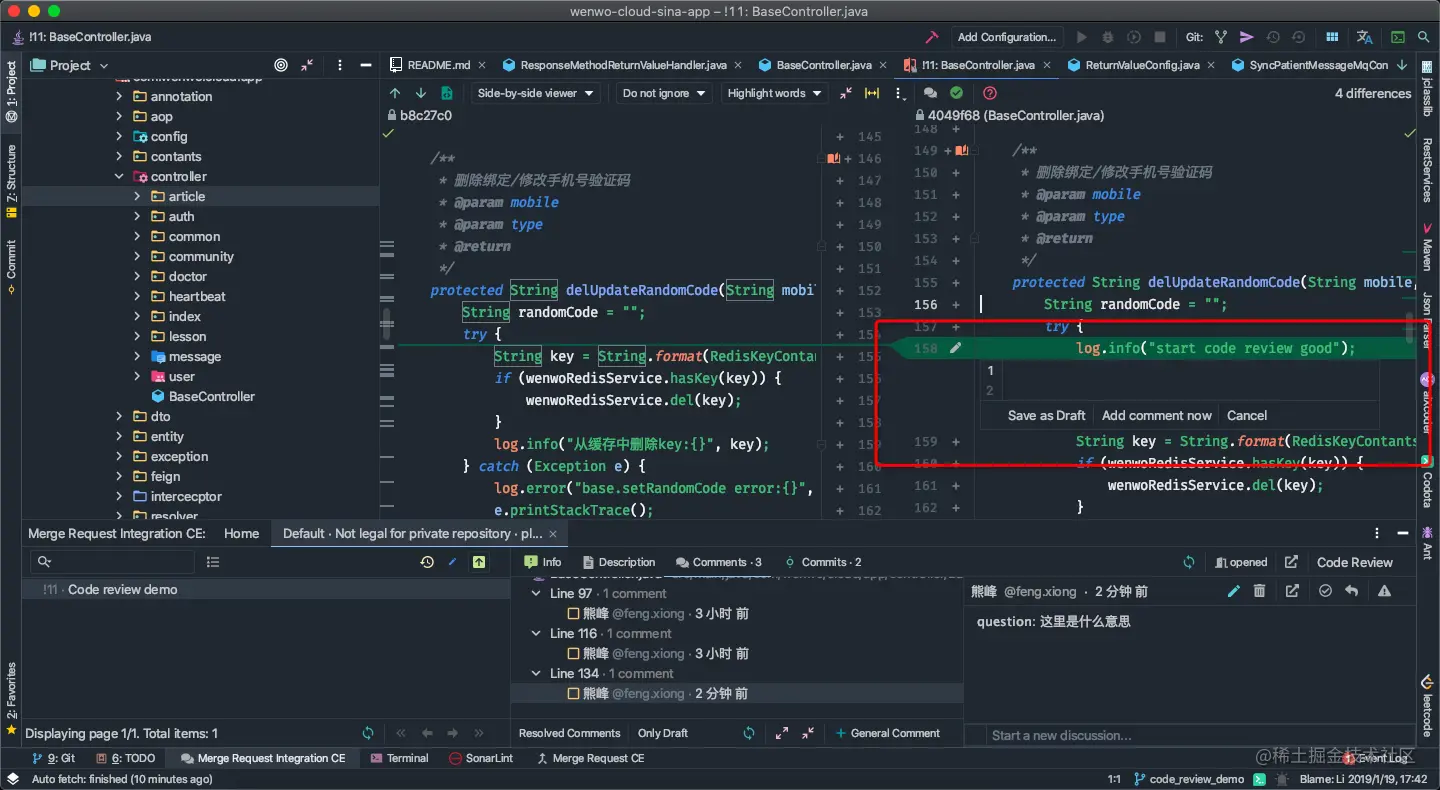Edit feng.xiong's comment with pencil icon
The height and width of the screenshot is (790, 1440).
pyautogui.click(x=1234, y=591)
